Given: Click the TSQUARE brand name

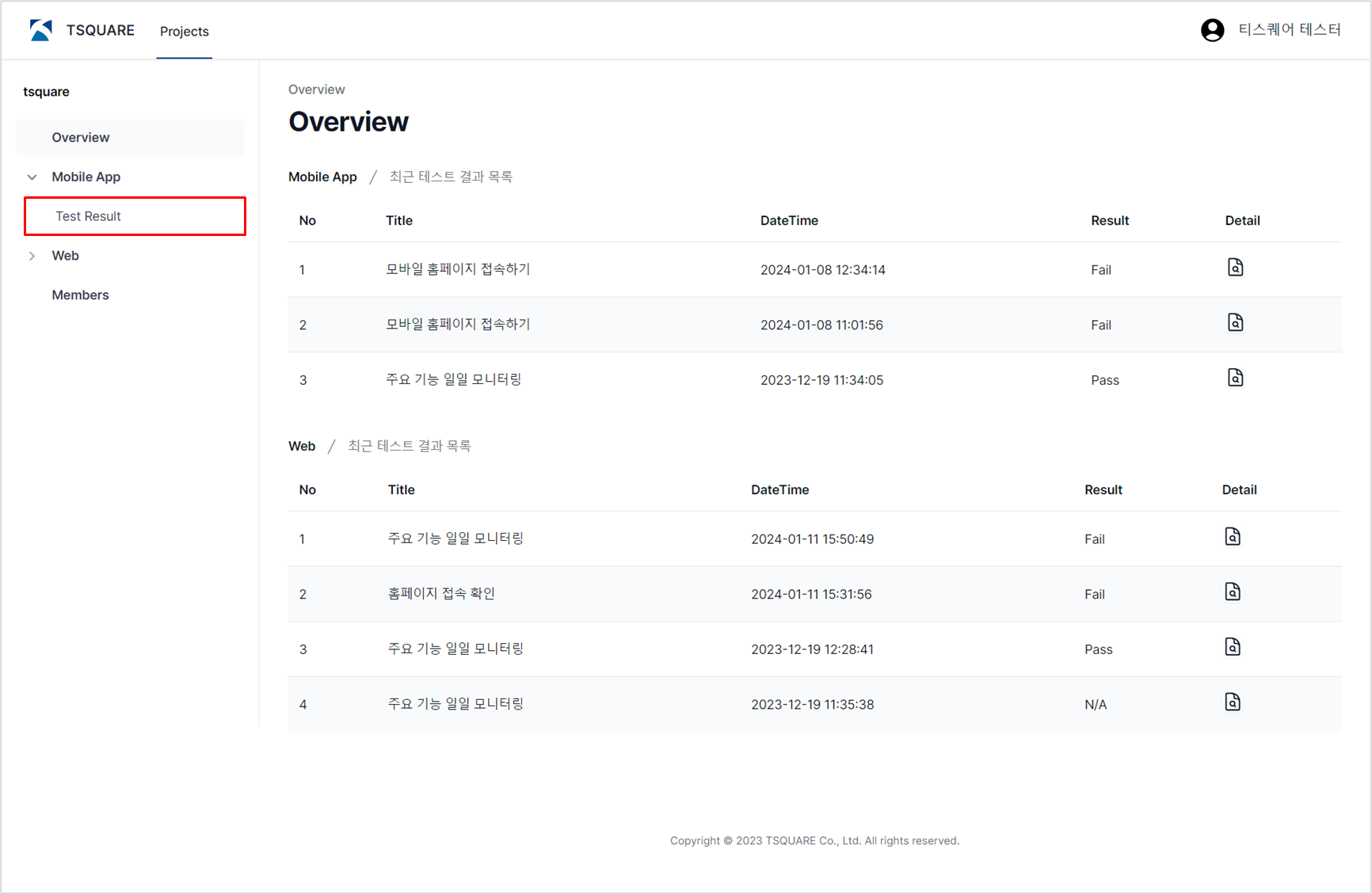Looking at the screenshot, I should tap(101, 30).
